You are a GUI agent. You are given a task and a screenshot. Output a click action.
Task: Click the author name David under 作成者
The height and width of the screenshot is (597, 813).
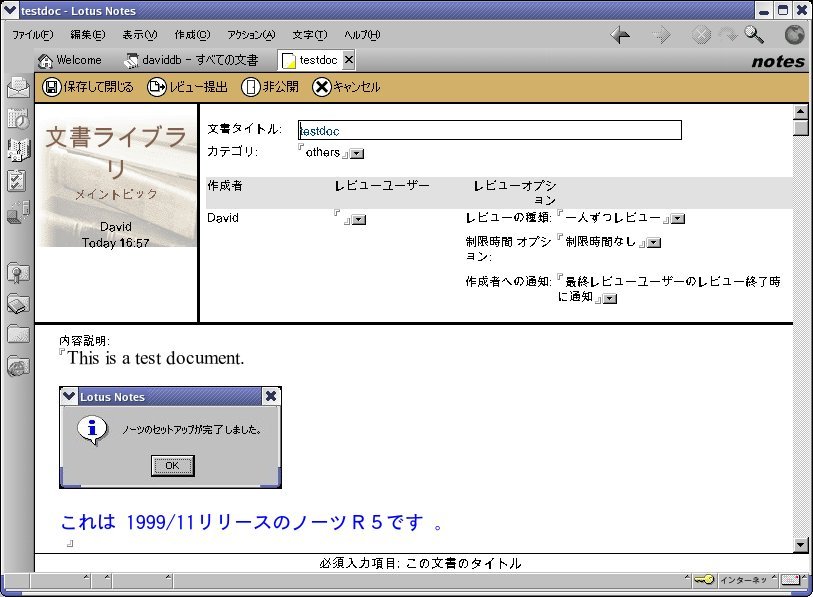pos(223,218)
